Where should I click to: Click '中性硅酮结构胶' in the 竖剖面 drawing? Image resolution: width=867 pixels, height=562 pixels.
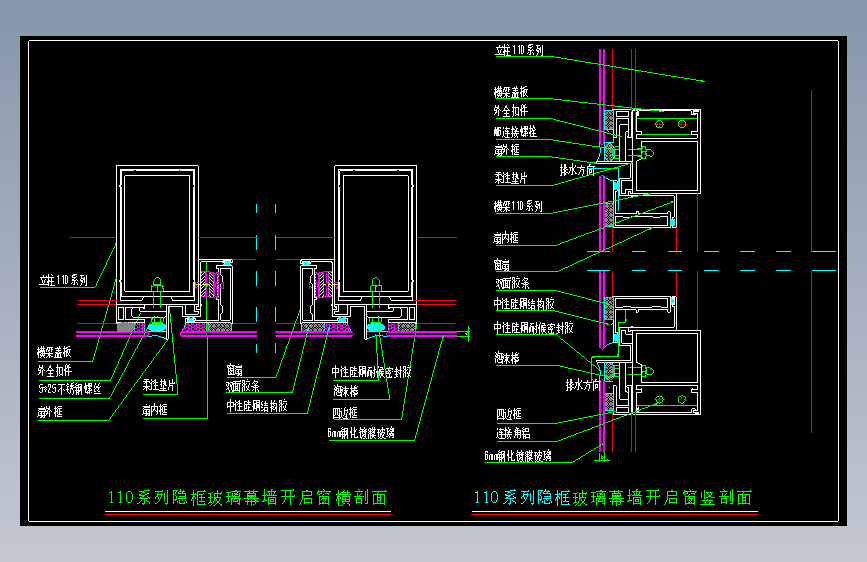[x=524, y=304]
